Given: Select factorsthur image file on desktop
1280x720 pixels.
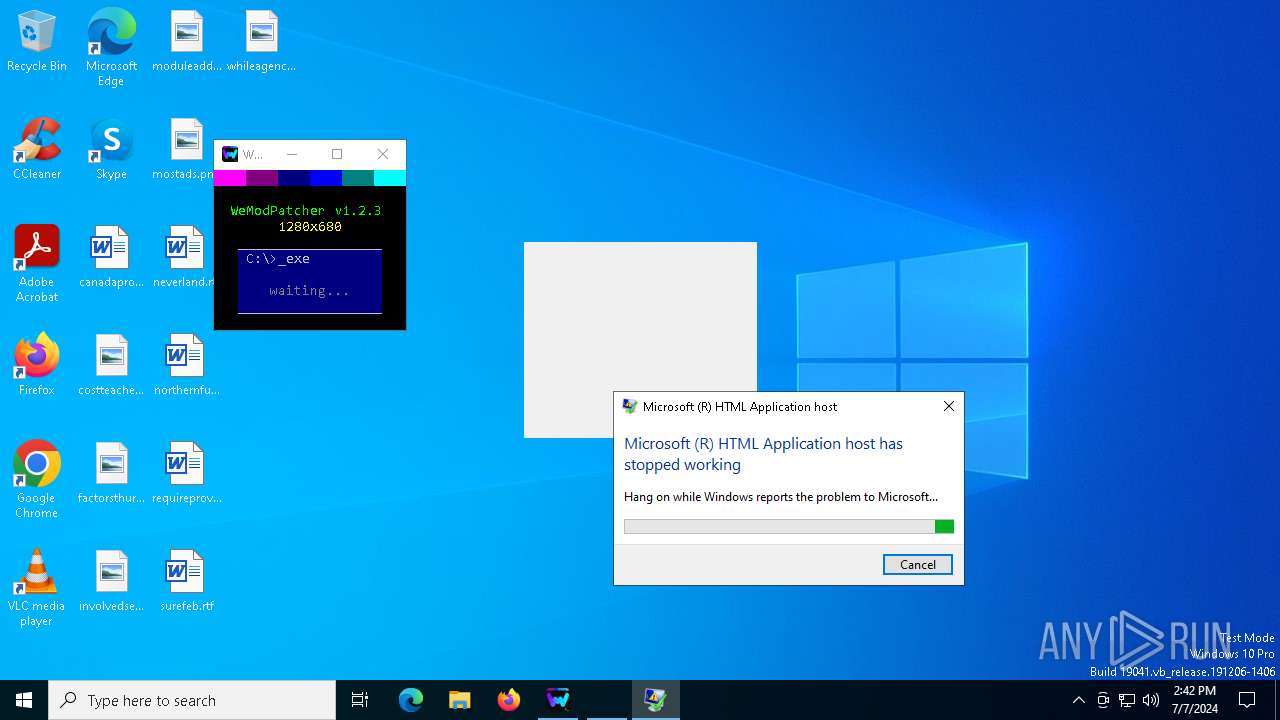Looking at the screenshot, I should [111, 473].
